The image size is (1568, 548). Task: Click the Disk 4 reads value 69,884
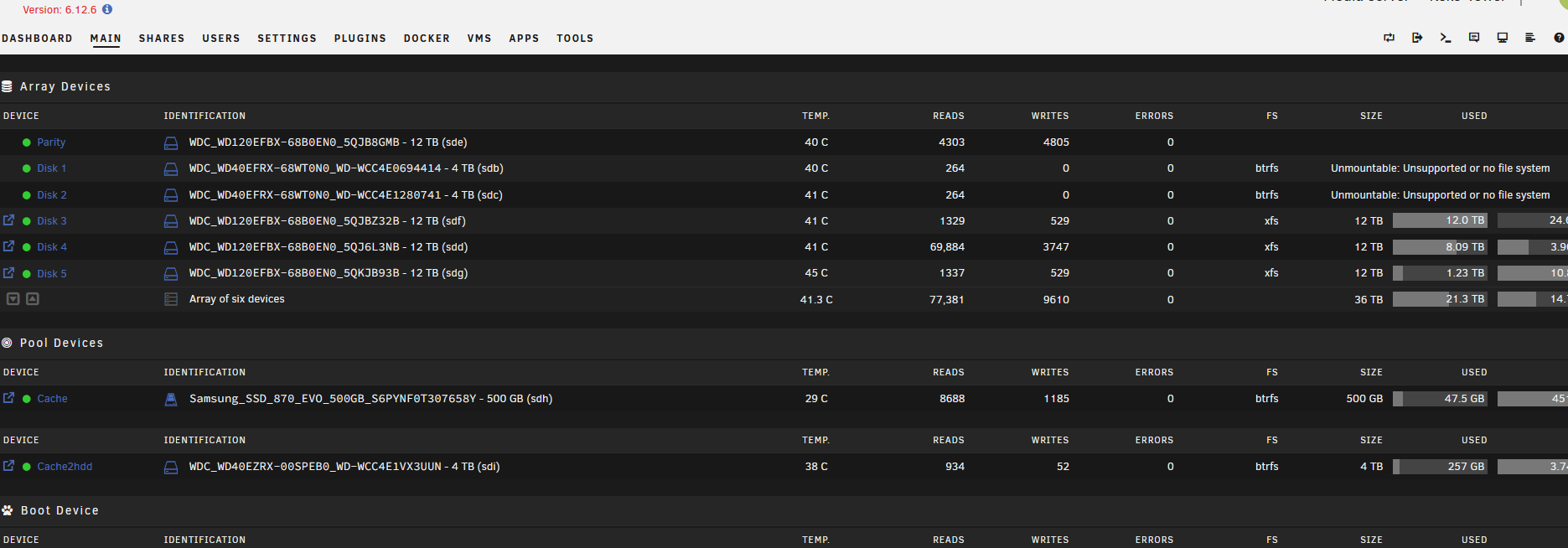(947, 247)
